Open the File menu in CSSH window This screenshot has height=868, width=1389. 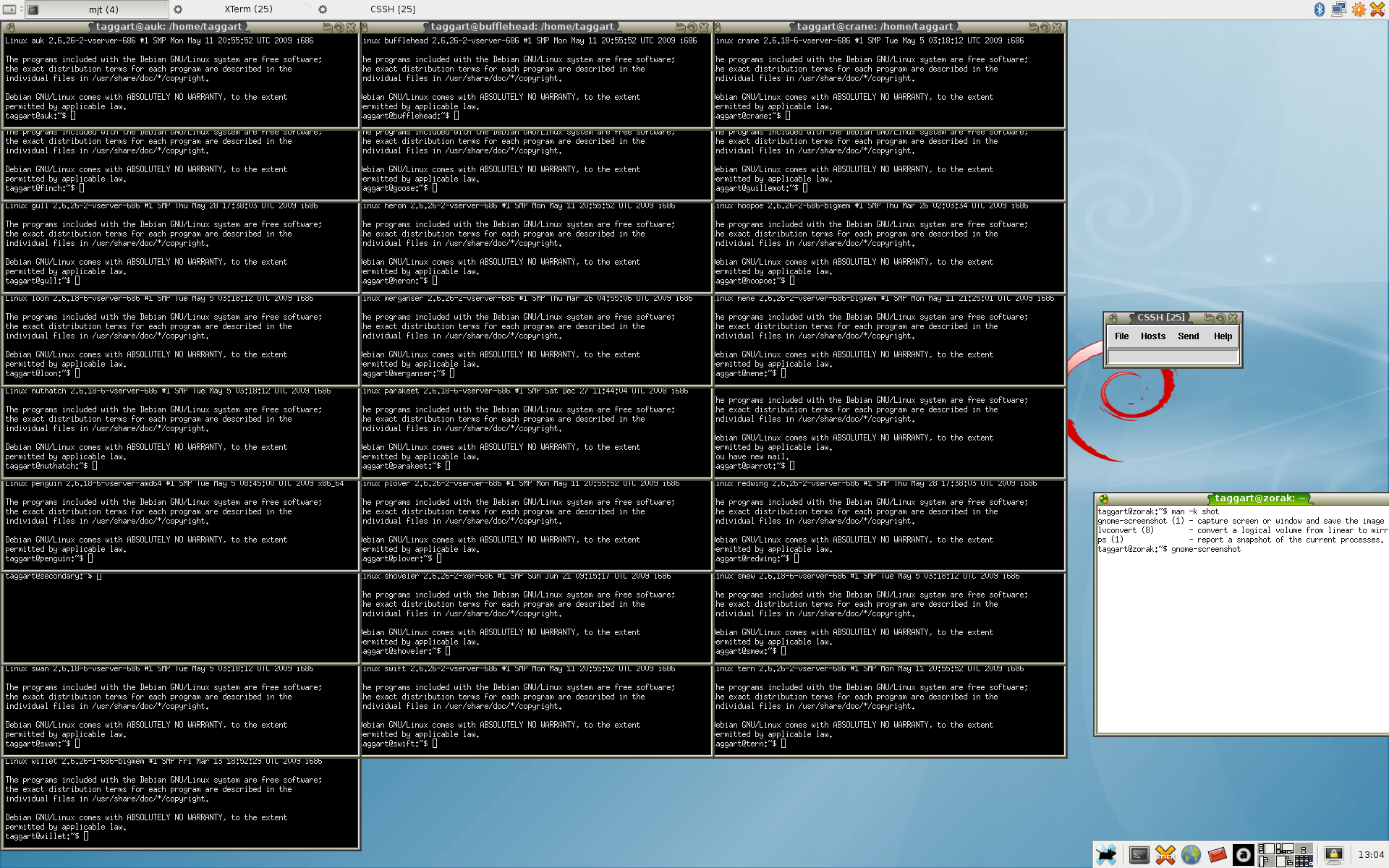(x=1121, y=336)
